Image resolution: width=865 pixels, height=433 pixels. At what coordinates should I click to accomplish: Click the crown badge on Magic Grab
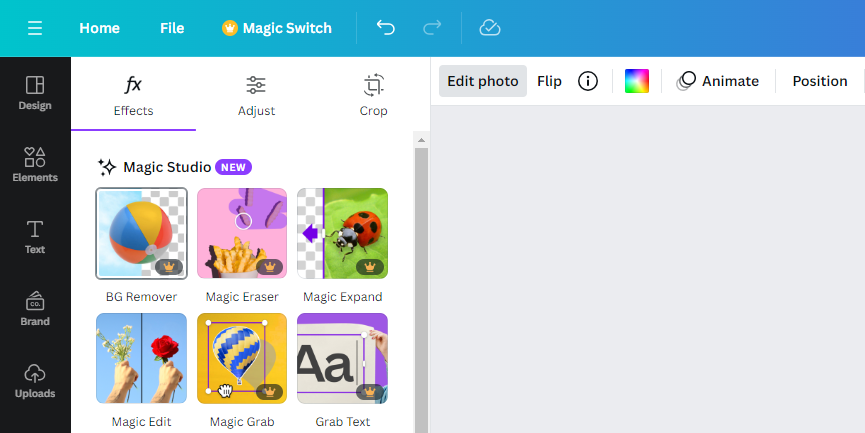pos(270,392)
